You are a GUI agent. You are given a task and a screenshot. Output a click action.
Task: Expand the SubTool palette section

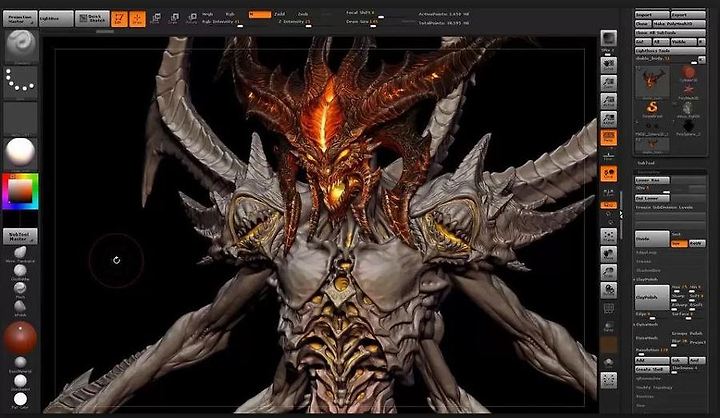[x=645, y=163]
